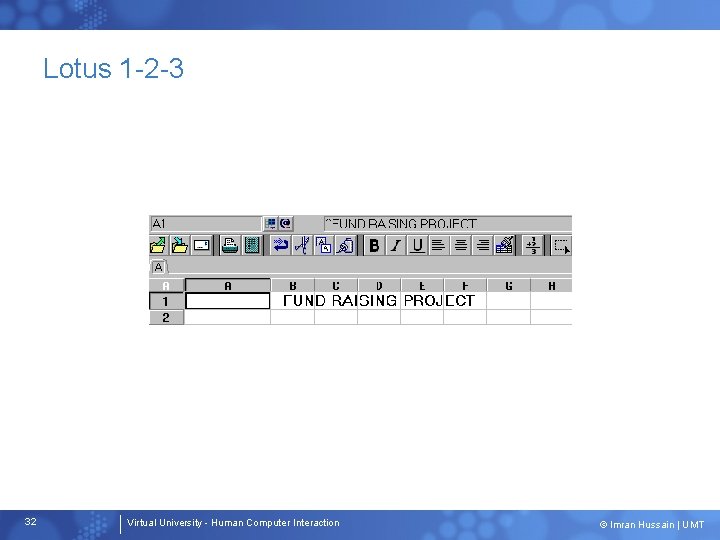Toggle Italic formatting
This screenshot has width=720, height=540.
(395, 245)
